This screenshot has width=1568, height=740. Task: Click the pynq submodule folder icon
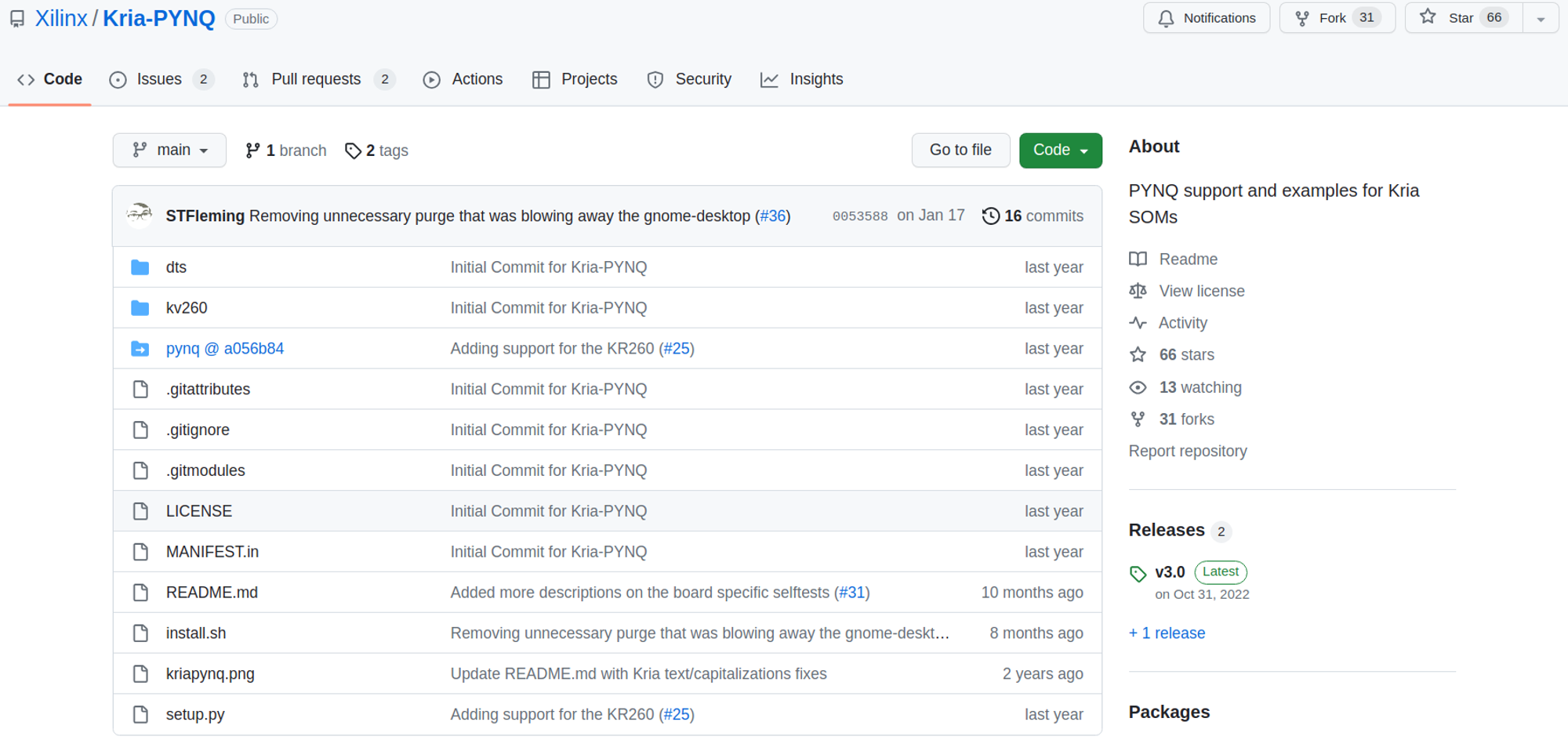(140, 349)
